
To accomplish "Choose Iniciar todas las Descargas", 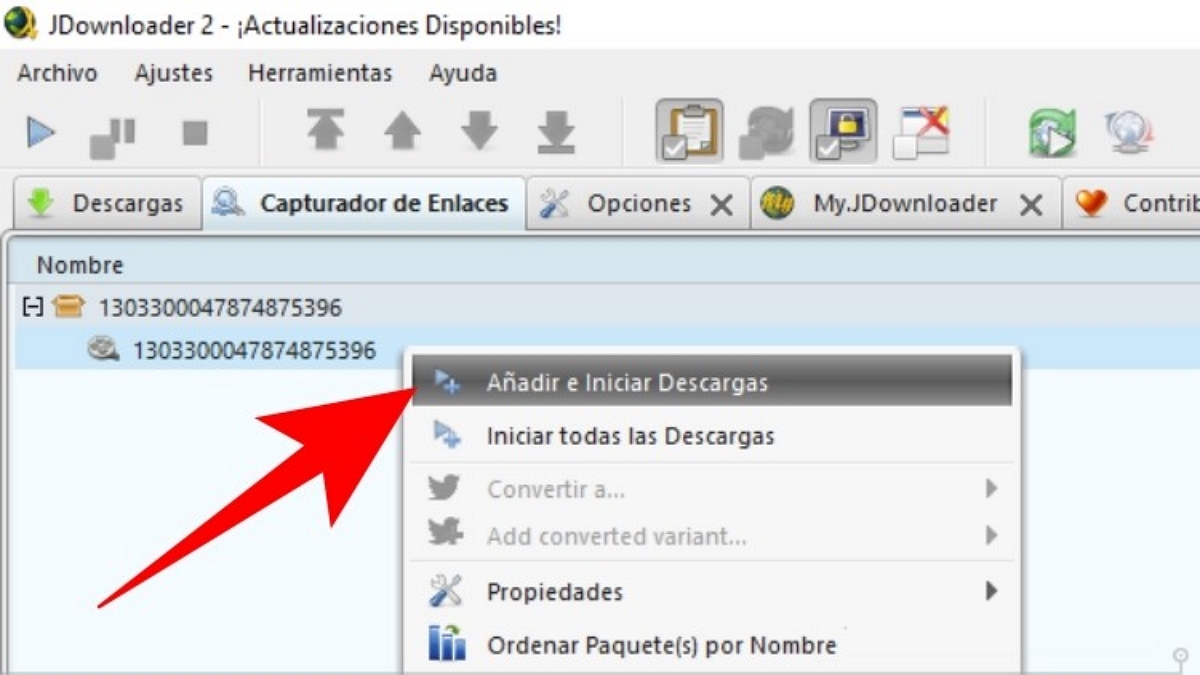I will click(712, 436).
